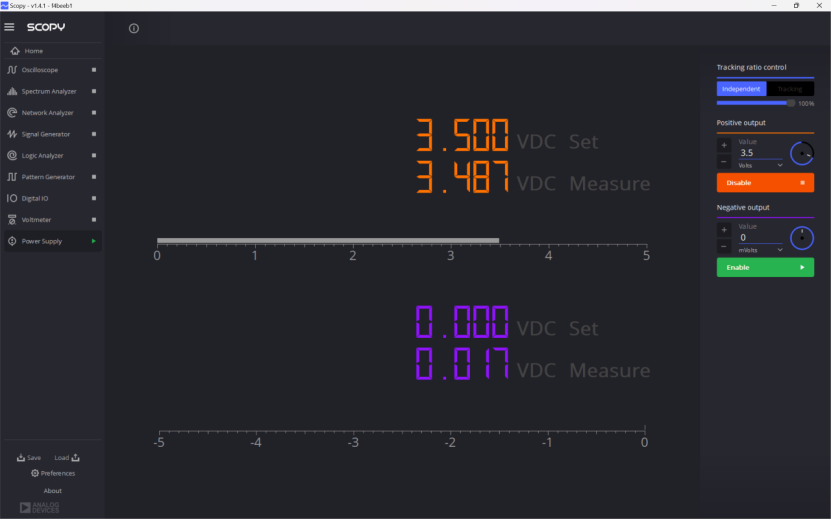Click the Power Supply icon
The height and width of the screenshot is (520, 831).
point(12,241)
